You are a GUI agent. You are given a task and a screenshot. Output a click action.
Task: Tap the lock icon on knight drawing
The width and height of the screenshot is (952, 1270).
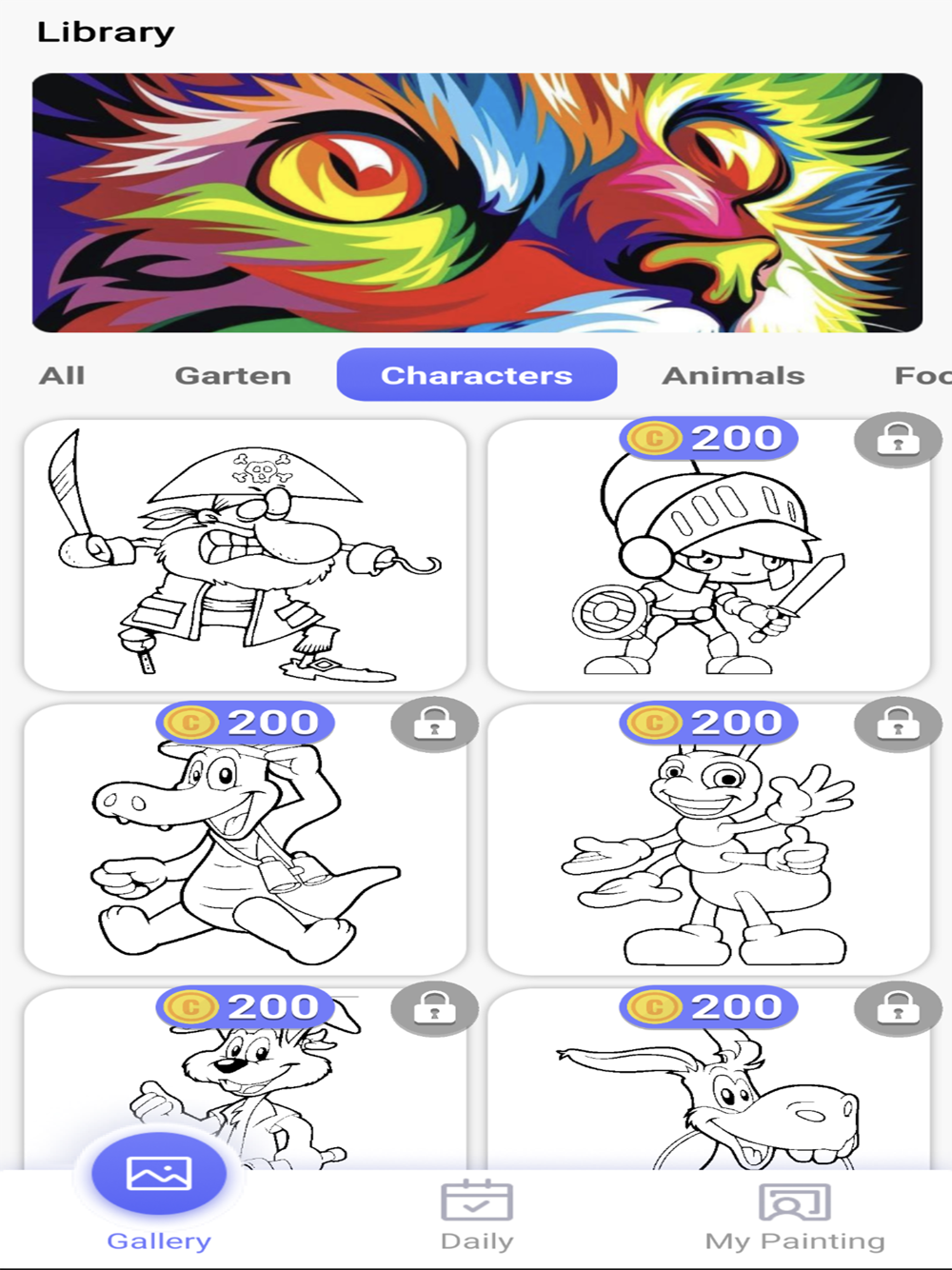(x=898, y=439)
